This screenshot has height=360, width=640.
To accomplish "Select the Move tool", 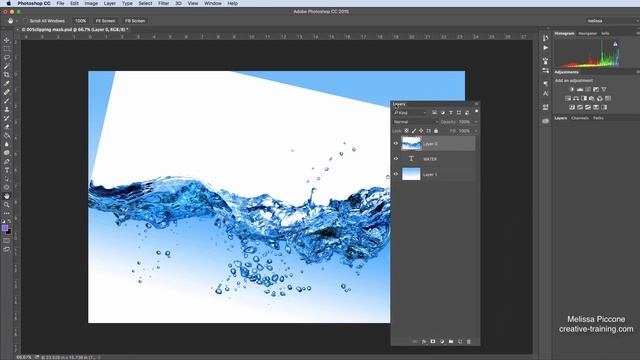I will [7, 40].
